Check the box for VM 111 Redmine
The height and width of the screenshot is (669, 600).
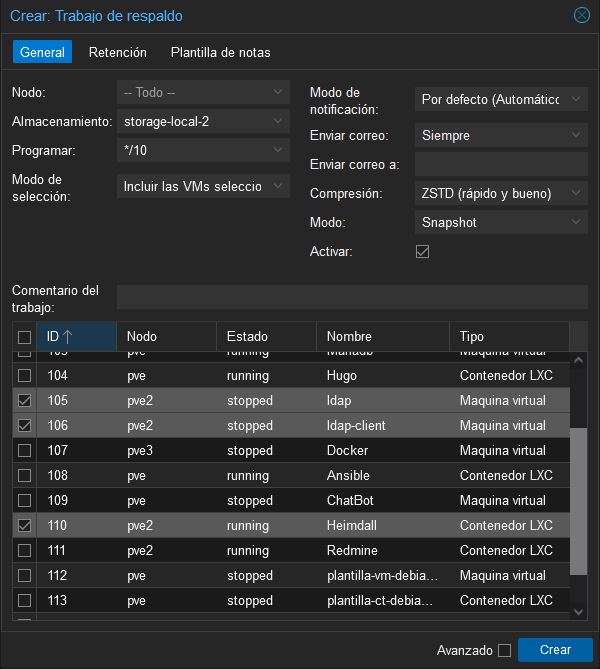[x=24, y=550]
